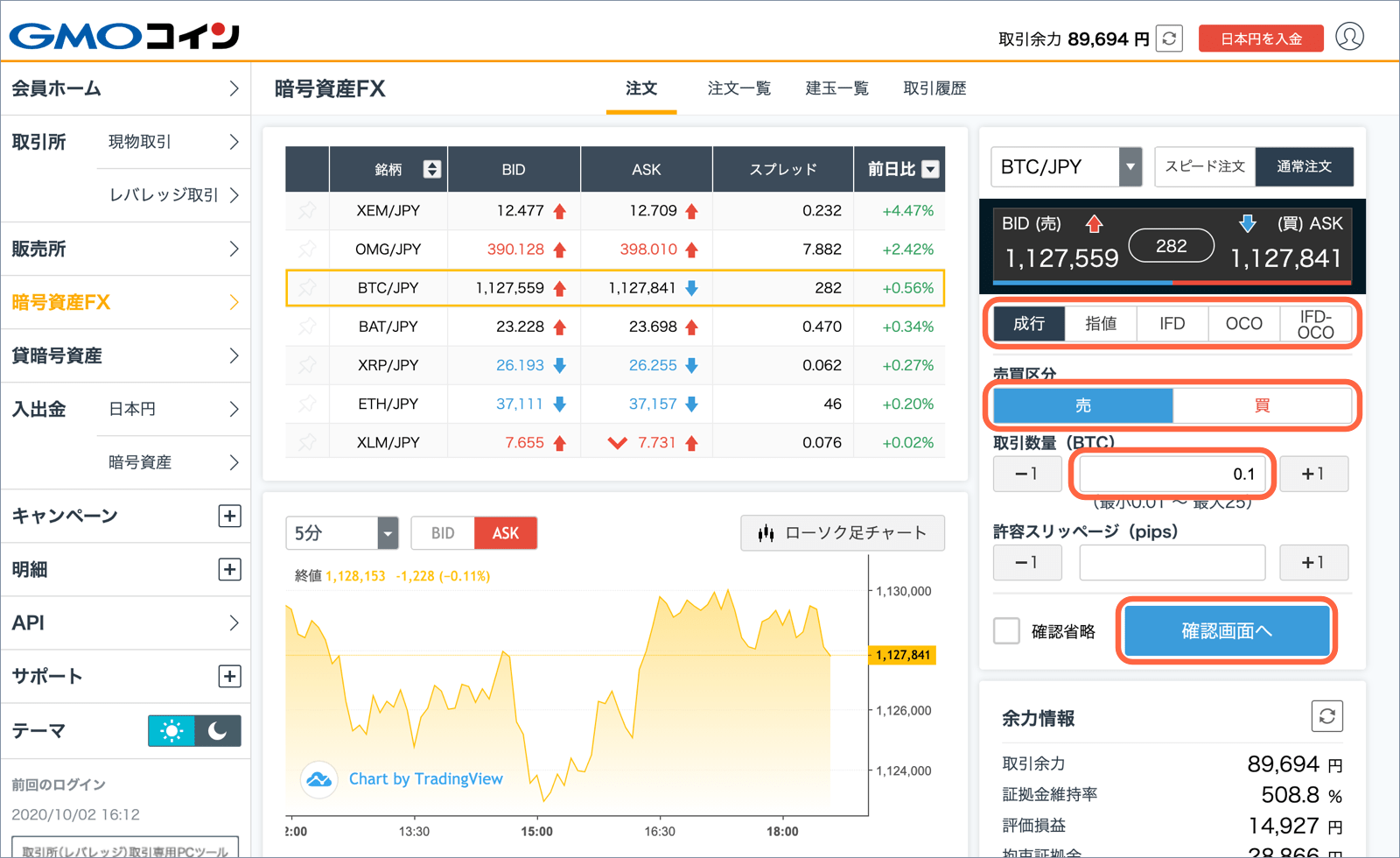This screenshot has width=1400, height=858.
Task: Click the 確認画面へ button
Action: [x=1227, y=630]
